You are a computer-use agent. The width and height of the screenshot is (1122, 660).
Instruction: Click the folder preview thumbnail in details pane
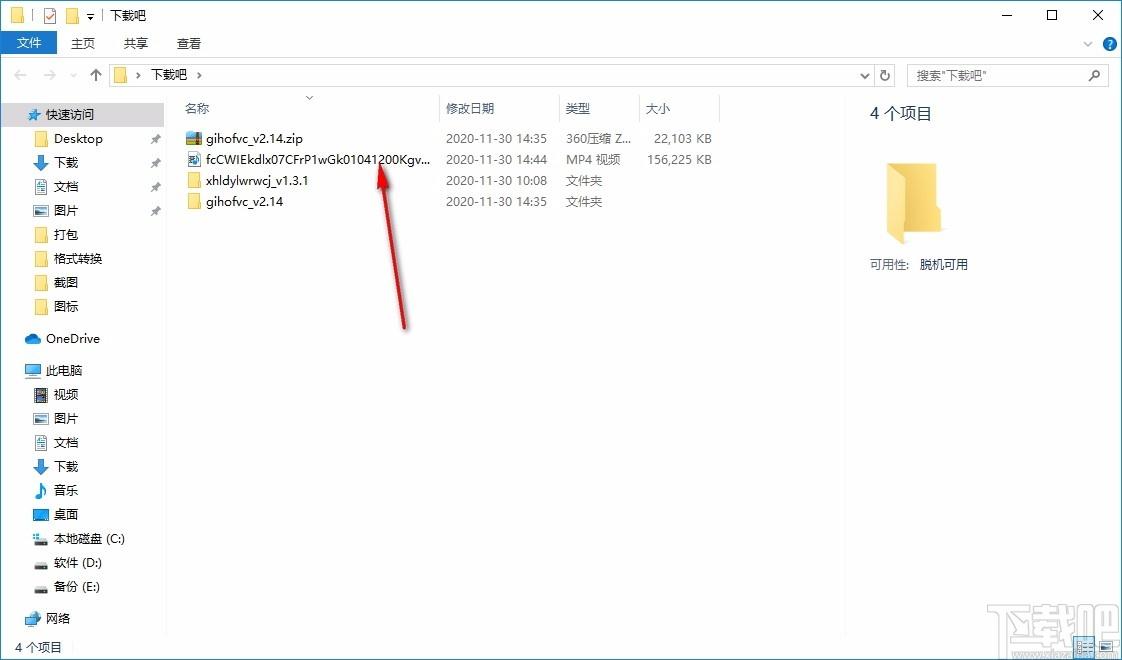(x=914, y=203)
